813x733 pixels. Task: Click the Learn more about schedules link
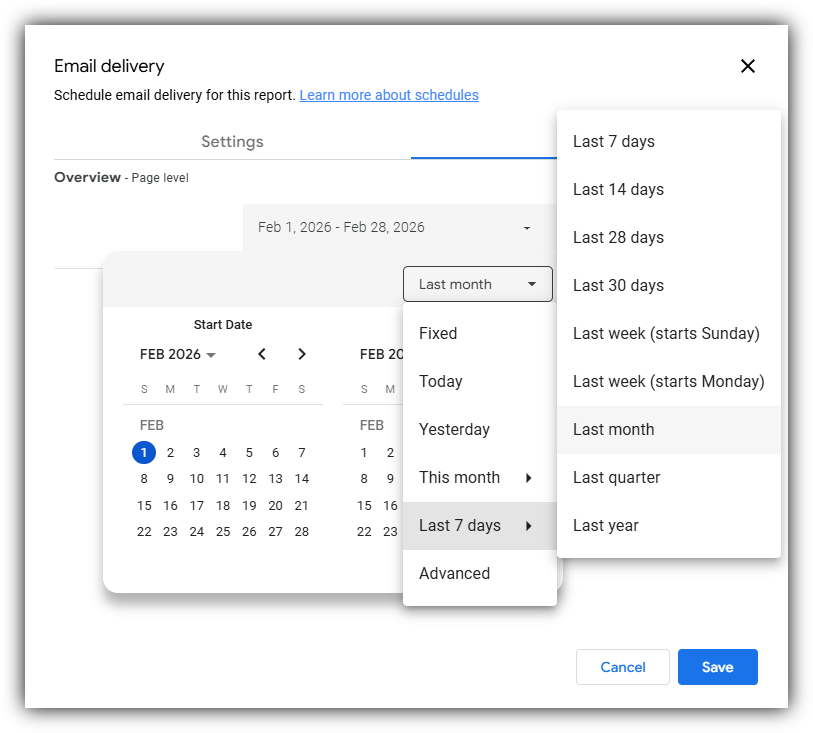[x=389, y=95]
